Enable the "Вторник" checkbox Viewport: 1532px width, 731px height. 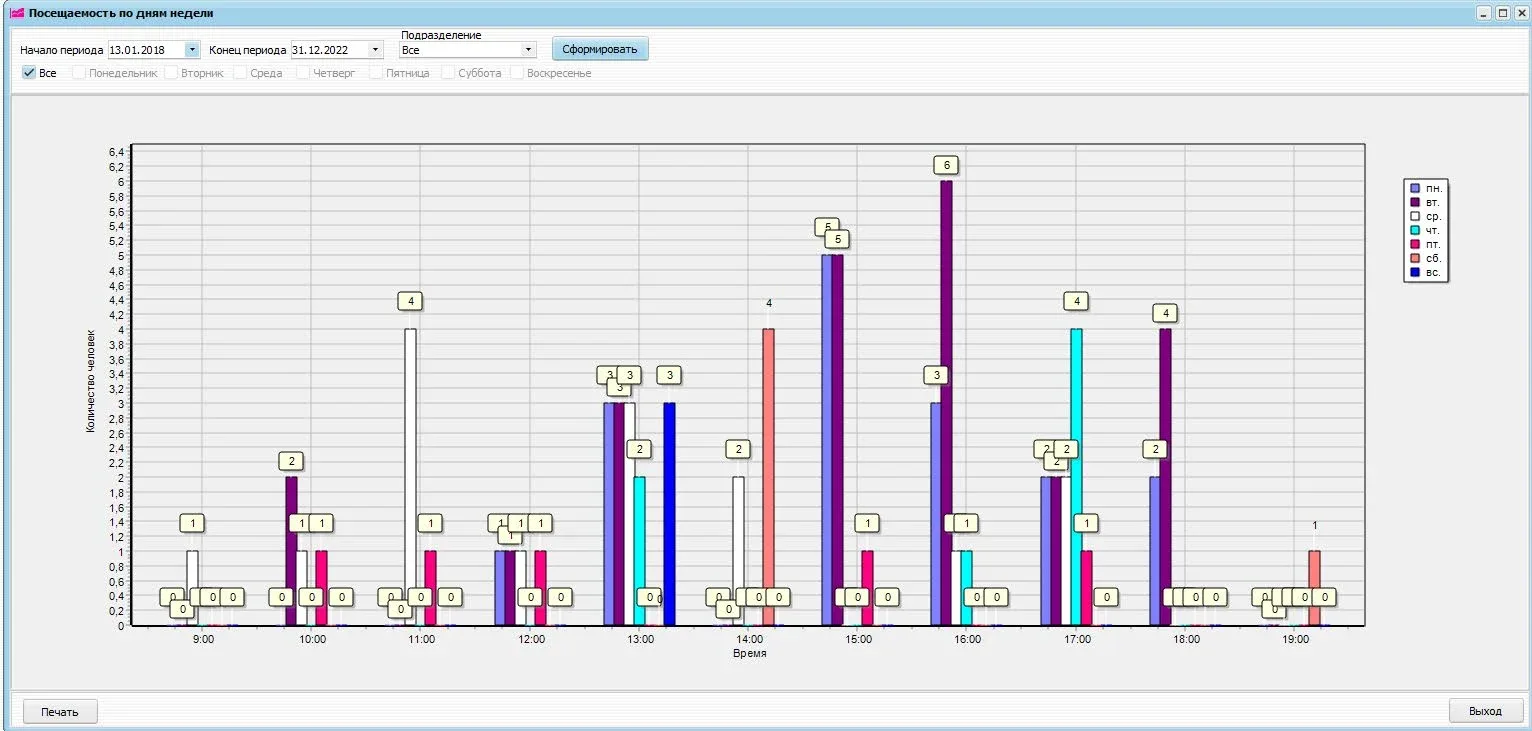click(x=171, y=73)
